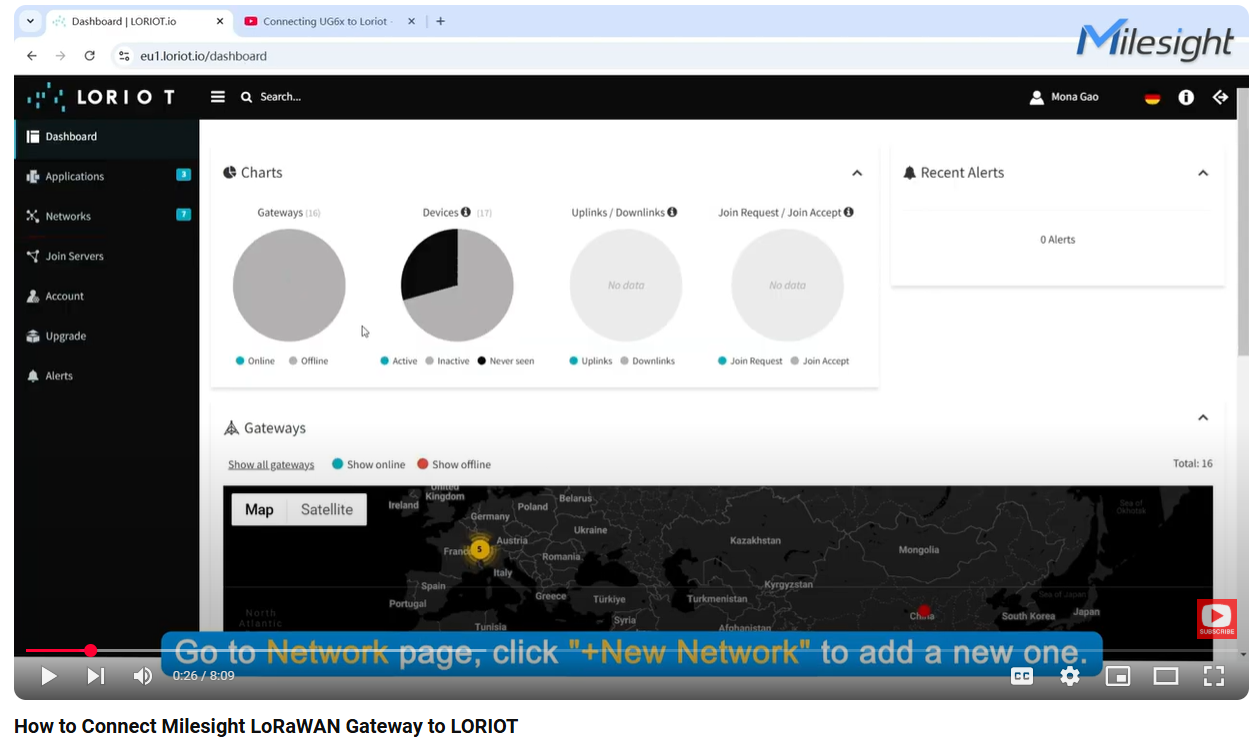
Task: Open video settings gear
Action: pos(1070,676)
